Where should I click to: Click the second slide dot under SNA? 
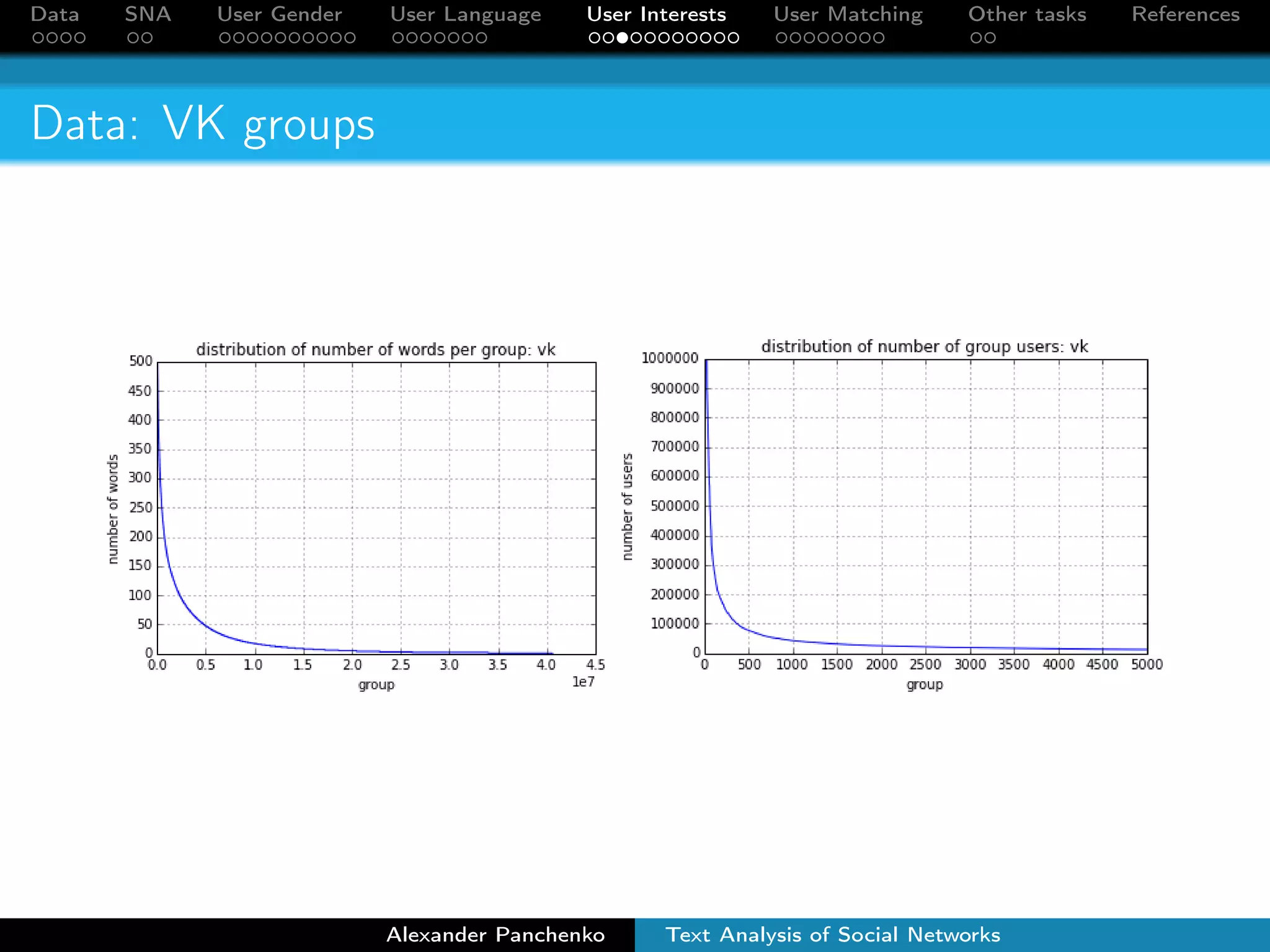(147, 38)
